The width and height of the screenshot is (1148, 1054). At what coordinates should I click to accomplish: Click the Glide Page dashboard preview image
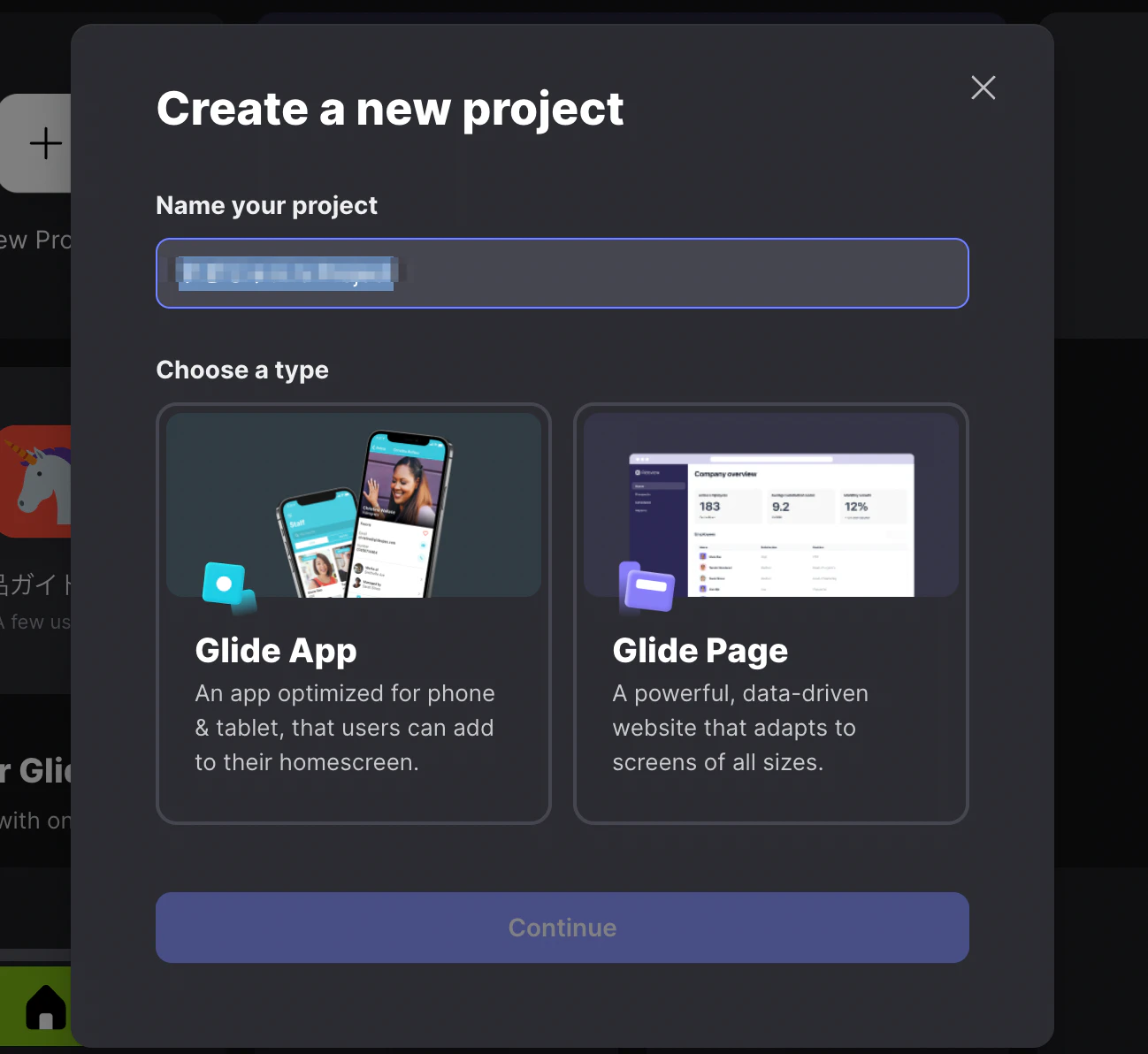[x=771, y=505]
